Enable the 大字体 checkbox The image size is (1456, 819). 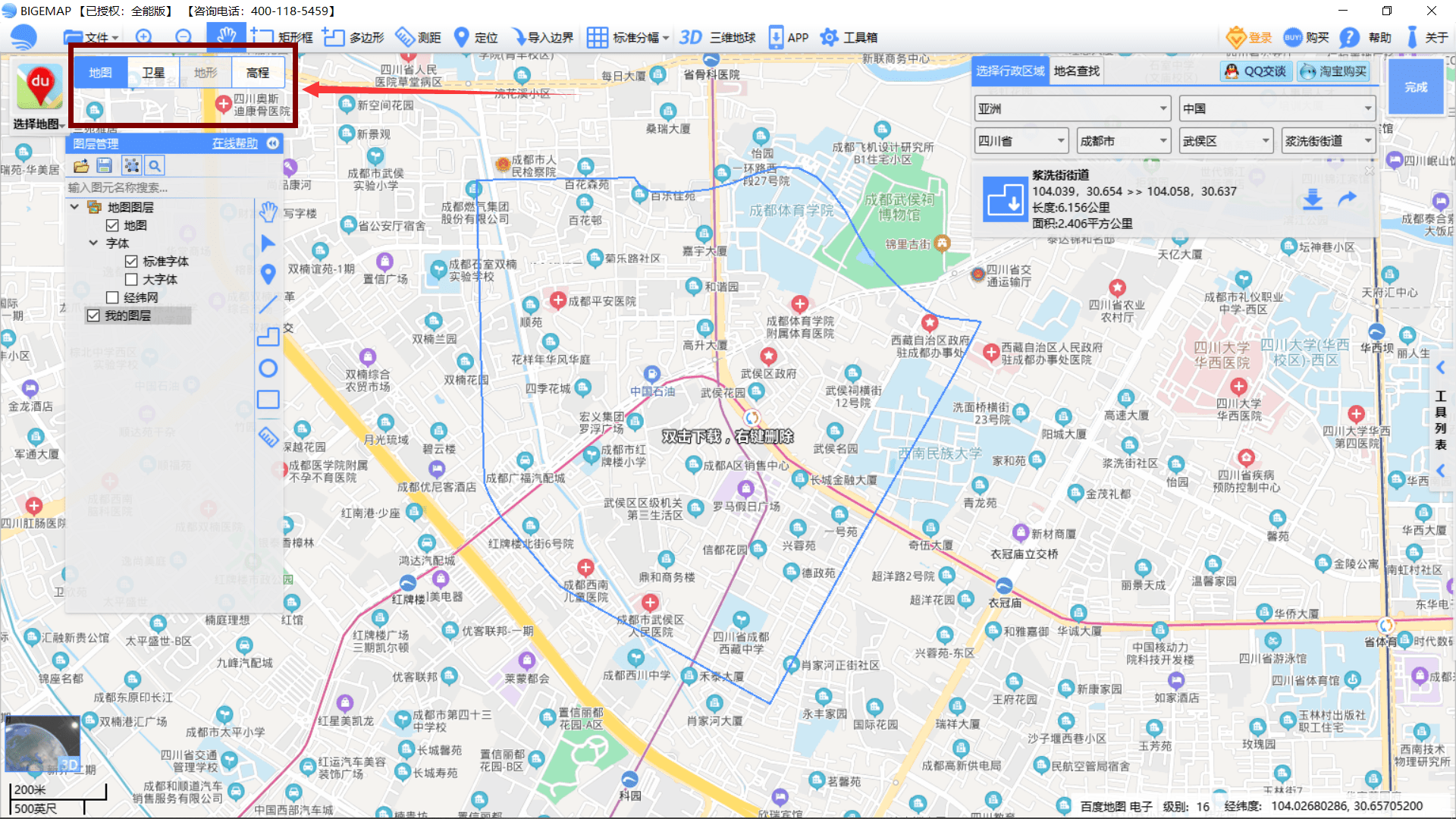131,279
